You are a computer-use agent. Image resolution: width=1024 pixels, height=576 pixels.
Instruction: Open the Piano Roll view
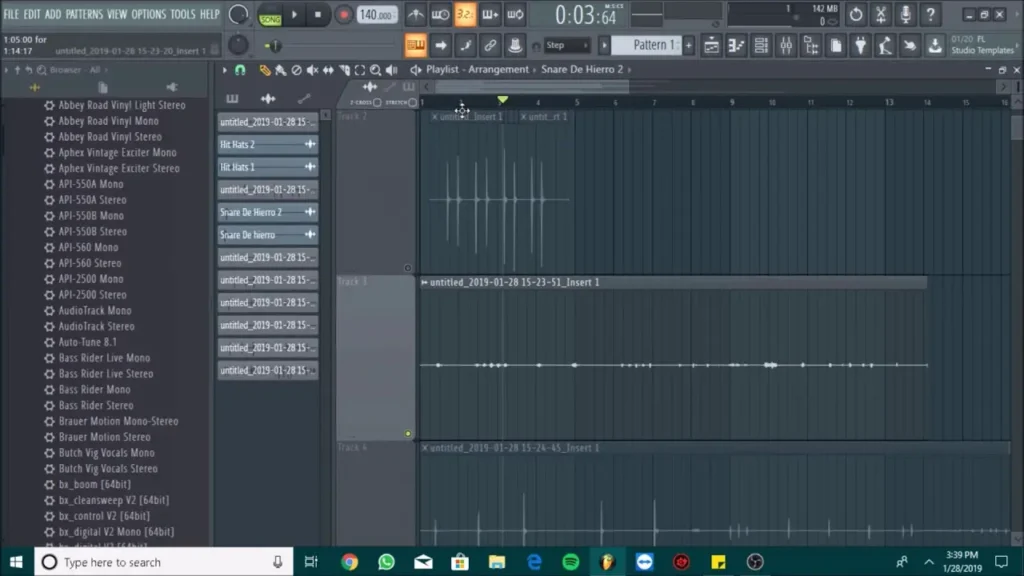[735, 45]
